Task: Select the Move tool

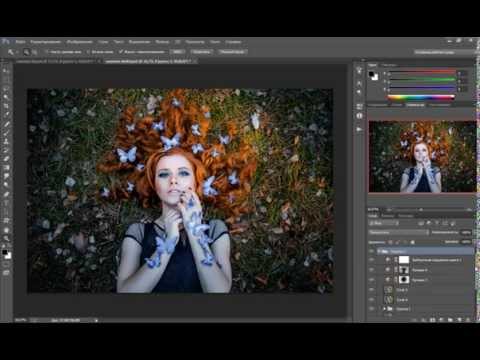Action: (x=6, y=71)
